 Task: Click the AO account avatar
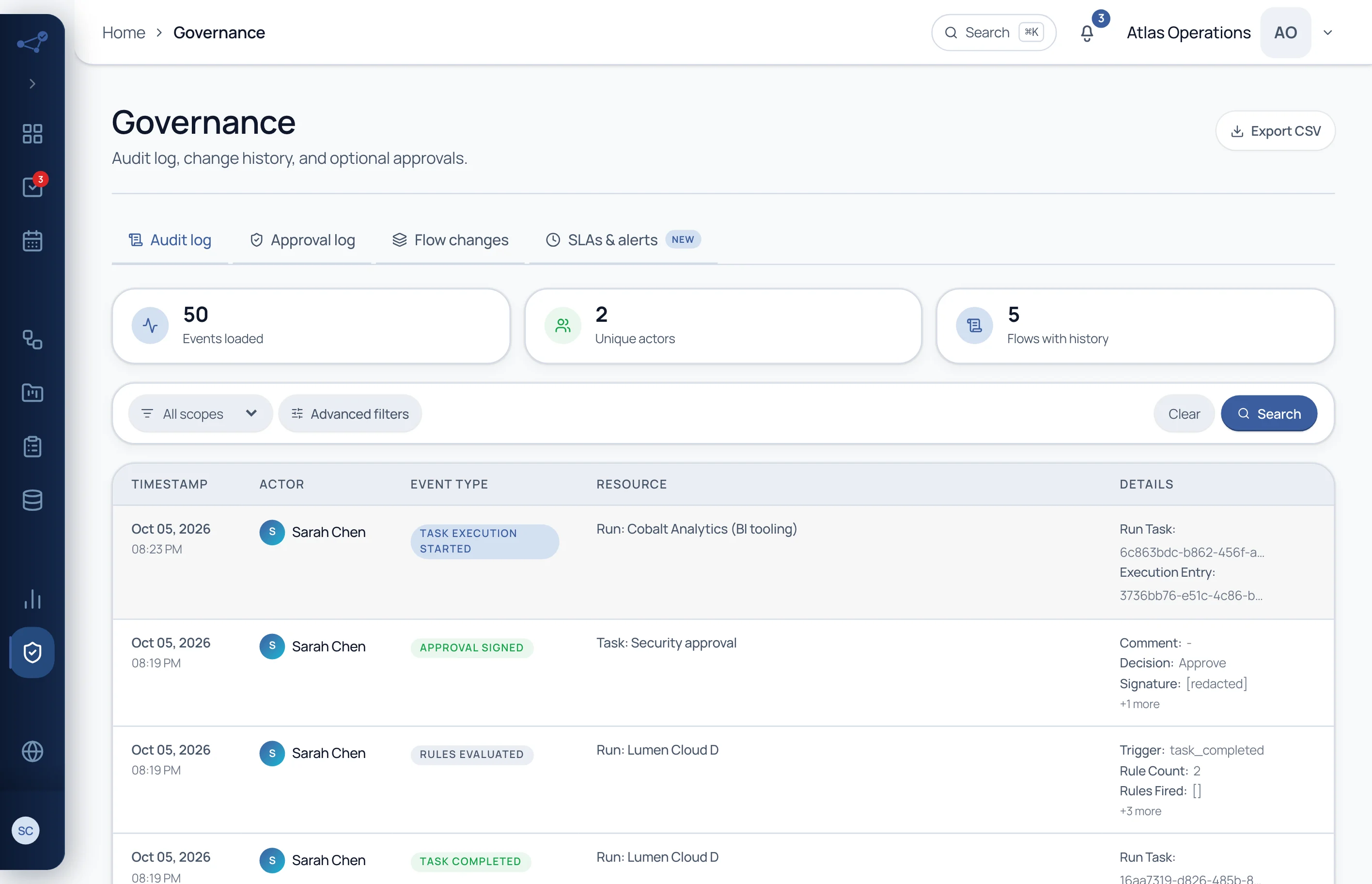tap(1285, 33)
